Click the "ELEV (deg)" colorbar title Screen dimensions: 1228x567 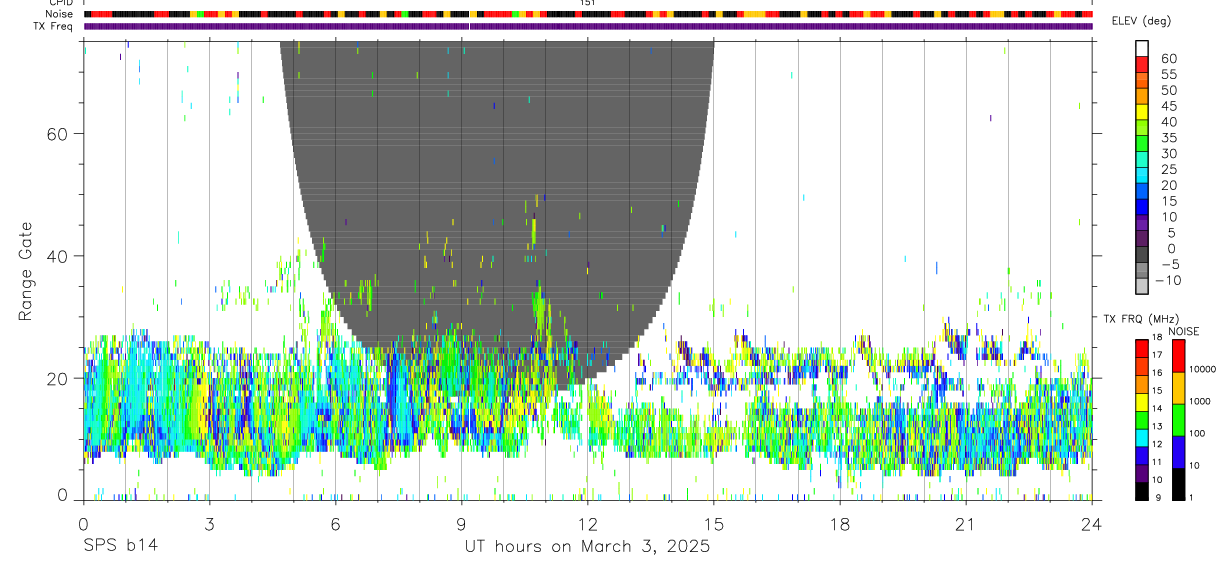(1141, 21)
